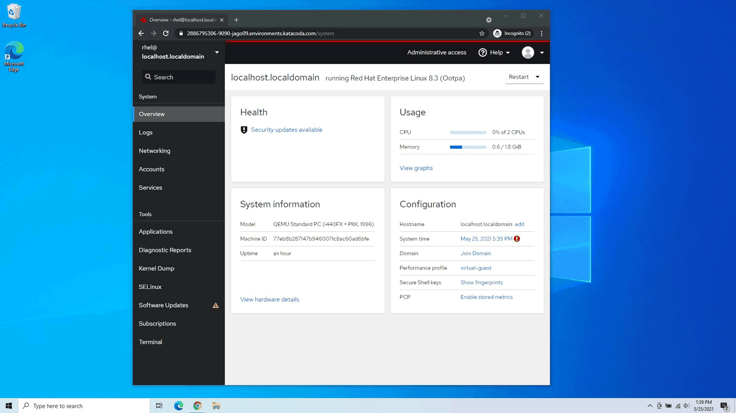
Task: Close the Overview browser tab
Action: coord(222,20)
